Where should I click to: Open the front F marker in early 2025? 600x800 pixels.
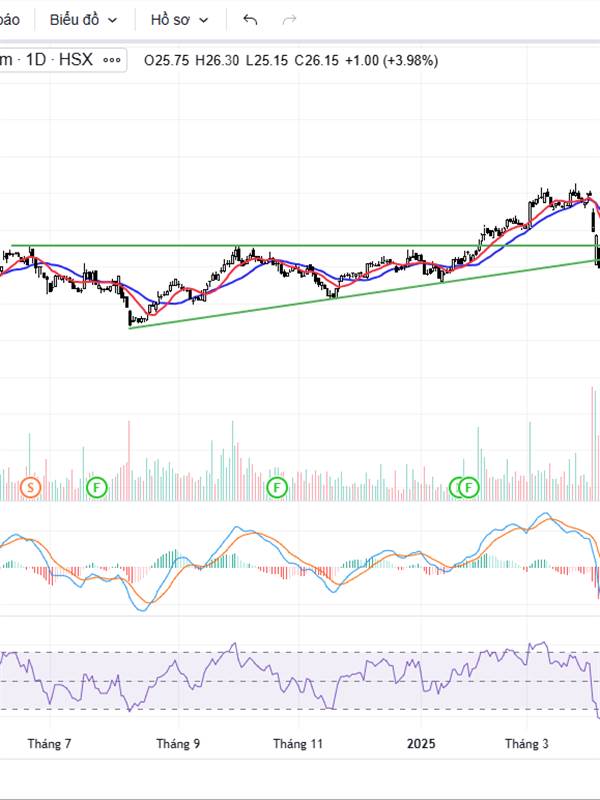pos(469,487)
